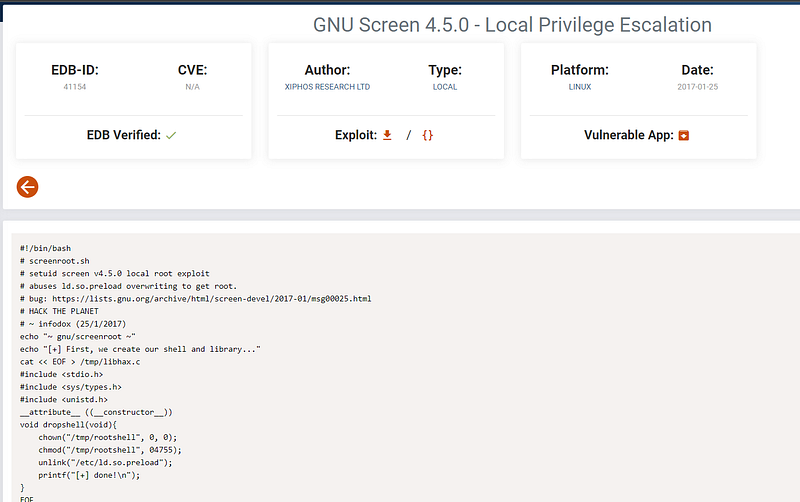This screenshot has width=800, height=502.
Task: Click the '# screenroot.sh' comment line
Action: pyautogui.click(x=55, y=261)
